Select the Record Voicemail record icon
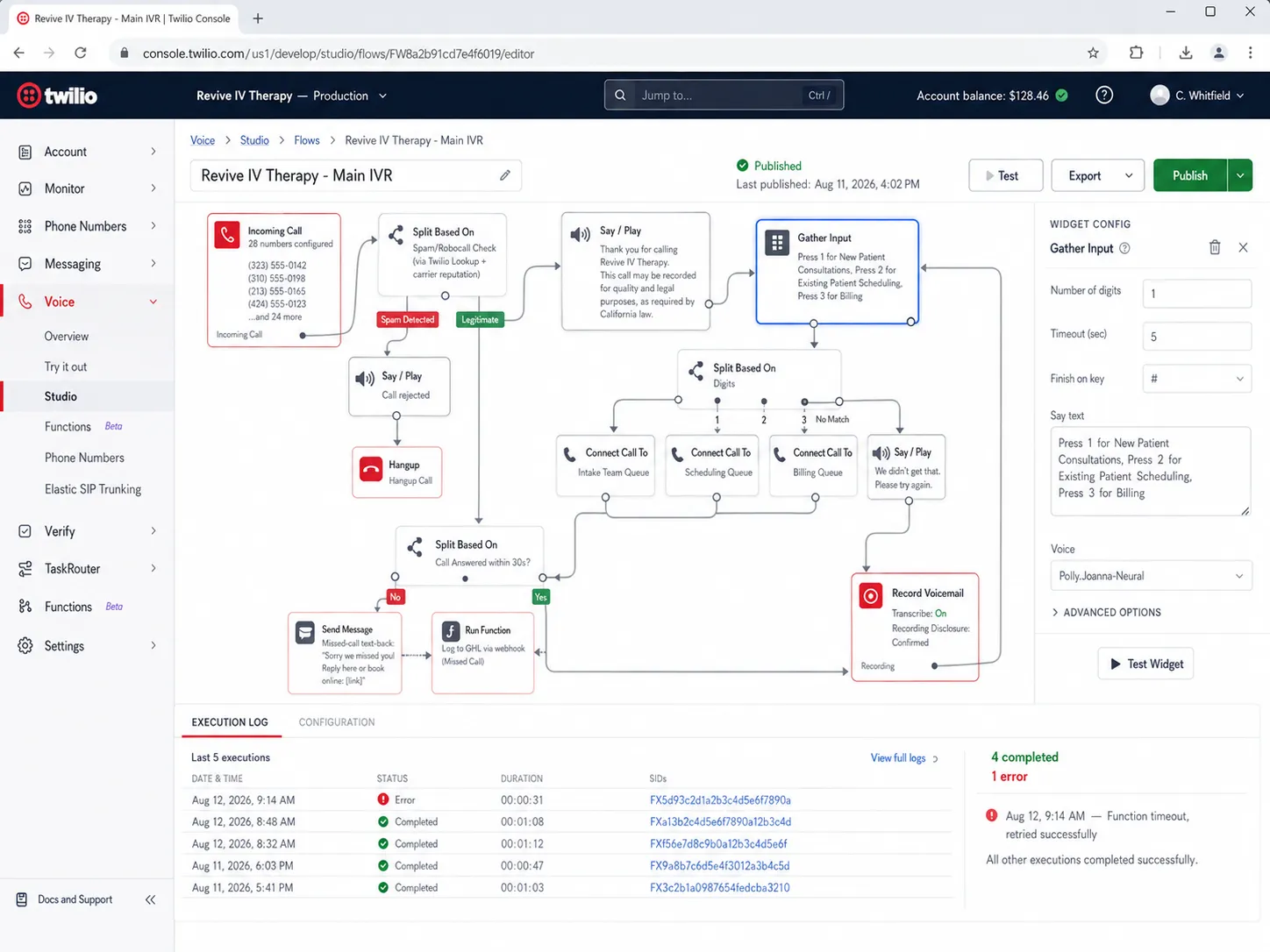Viewport: 1270px width, 952px height. click(x=871, y=596)
